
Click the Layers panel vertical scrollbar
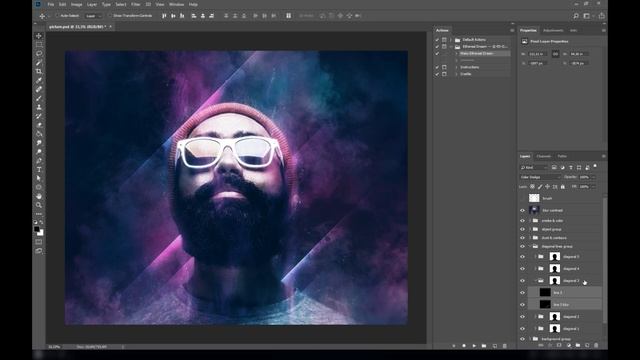pos(604,261)
